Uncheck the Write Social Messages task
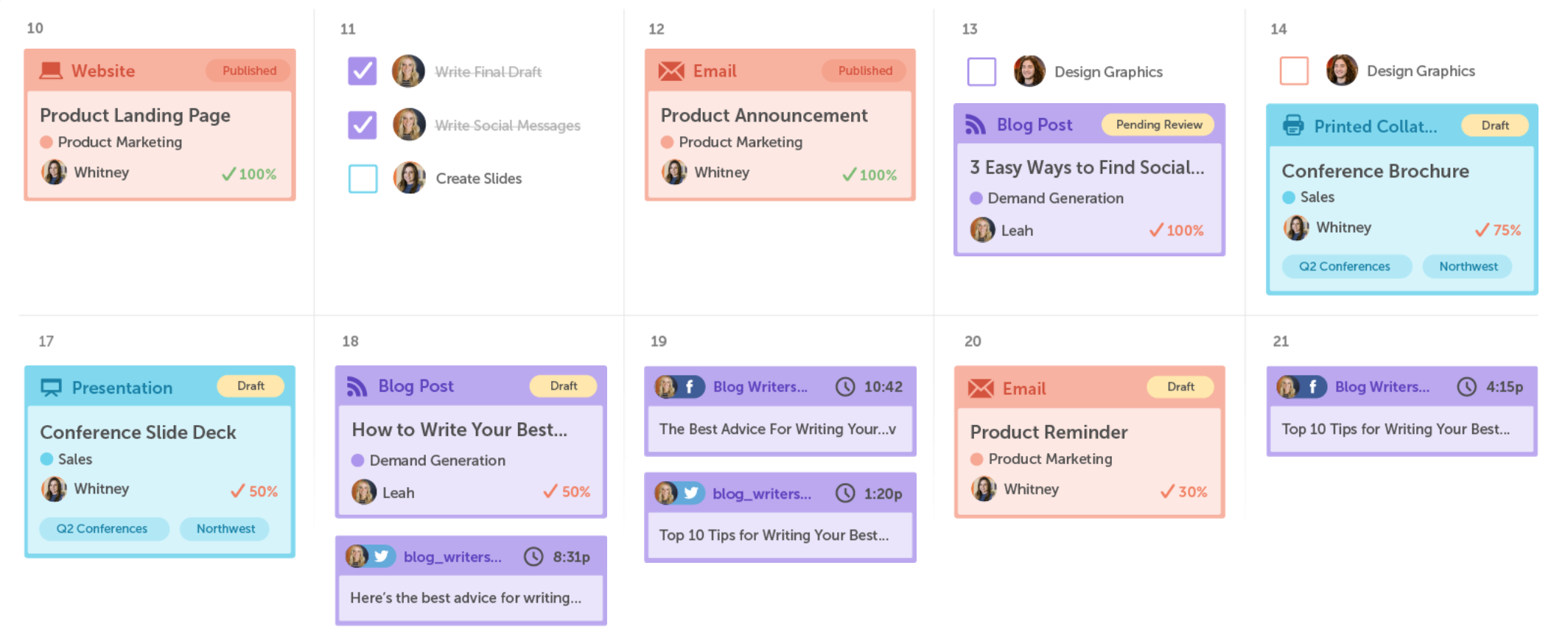 (363, 125)
